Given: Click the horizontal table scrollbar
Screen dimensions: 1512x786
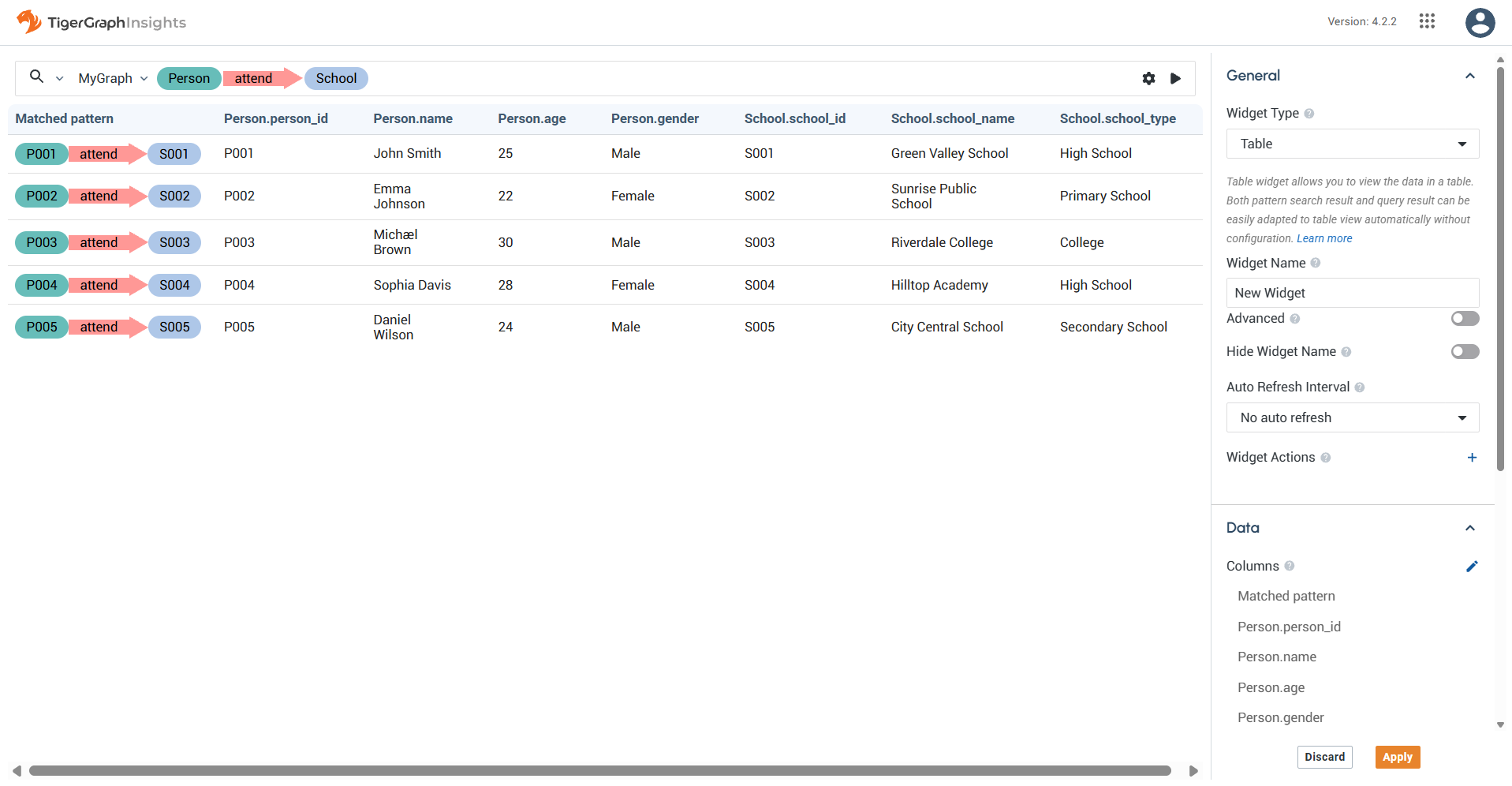Looking at the screenshot, I should click(x=599, y=770).
